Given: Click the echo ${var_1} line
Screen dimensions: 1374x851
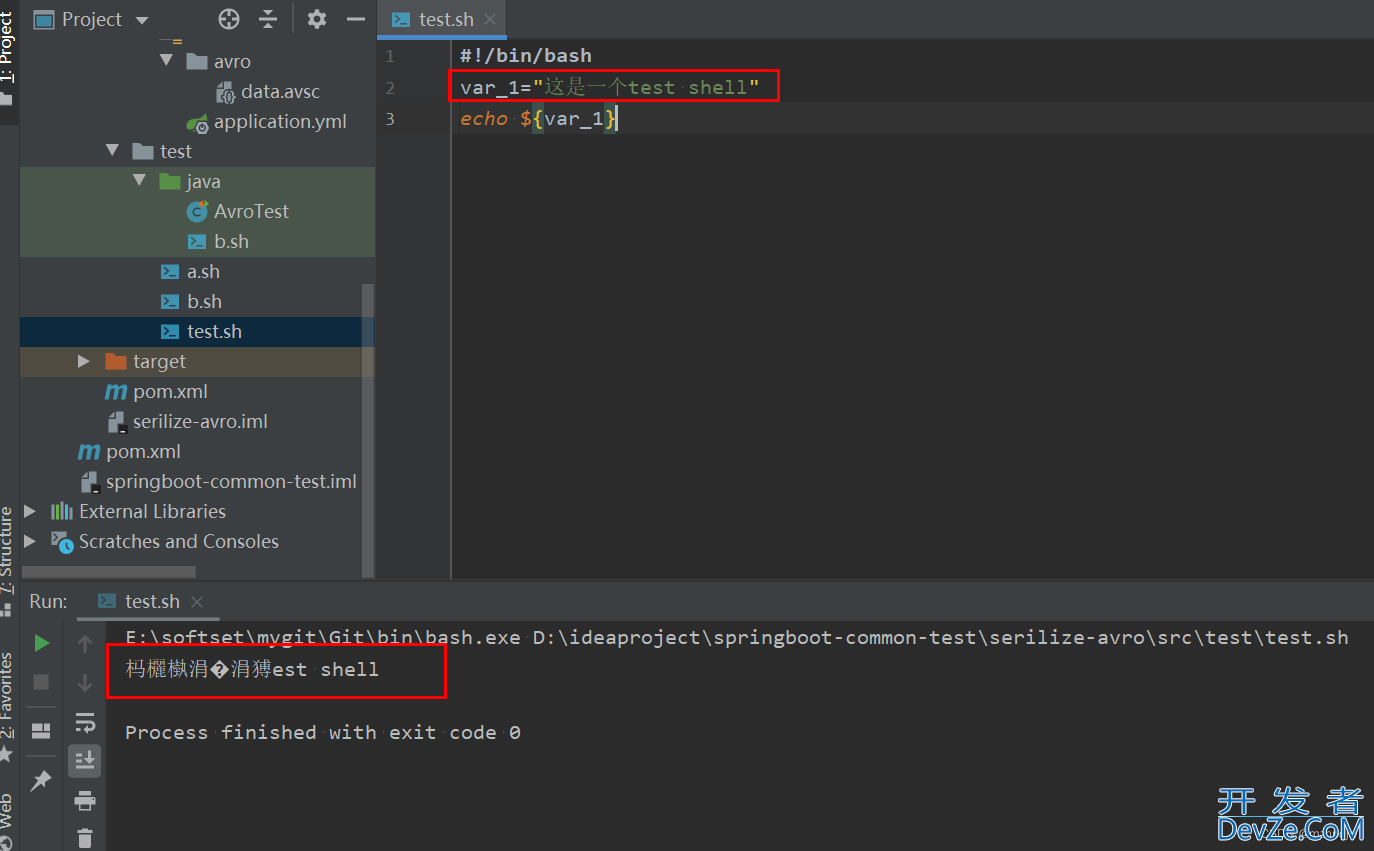Looking at the screenshot, I should [539, 119].
